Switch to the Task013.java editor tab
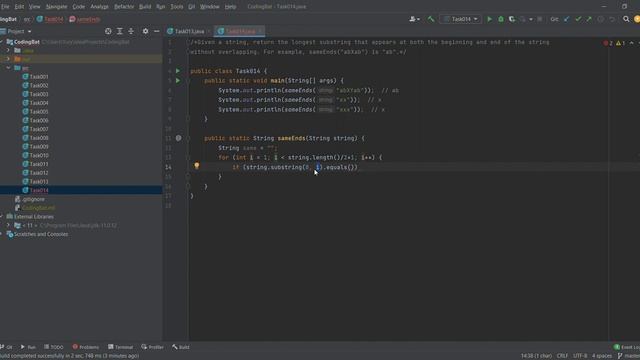Viewport: 640px width, 360px height. tap(189, 31)
